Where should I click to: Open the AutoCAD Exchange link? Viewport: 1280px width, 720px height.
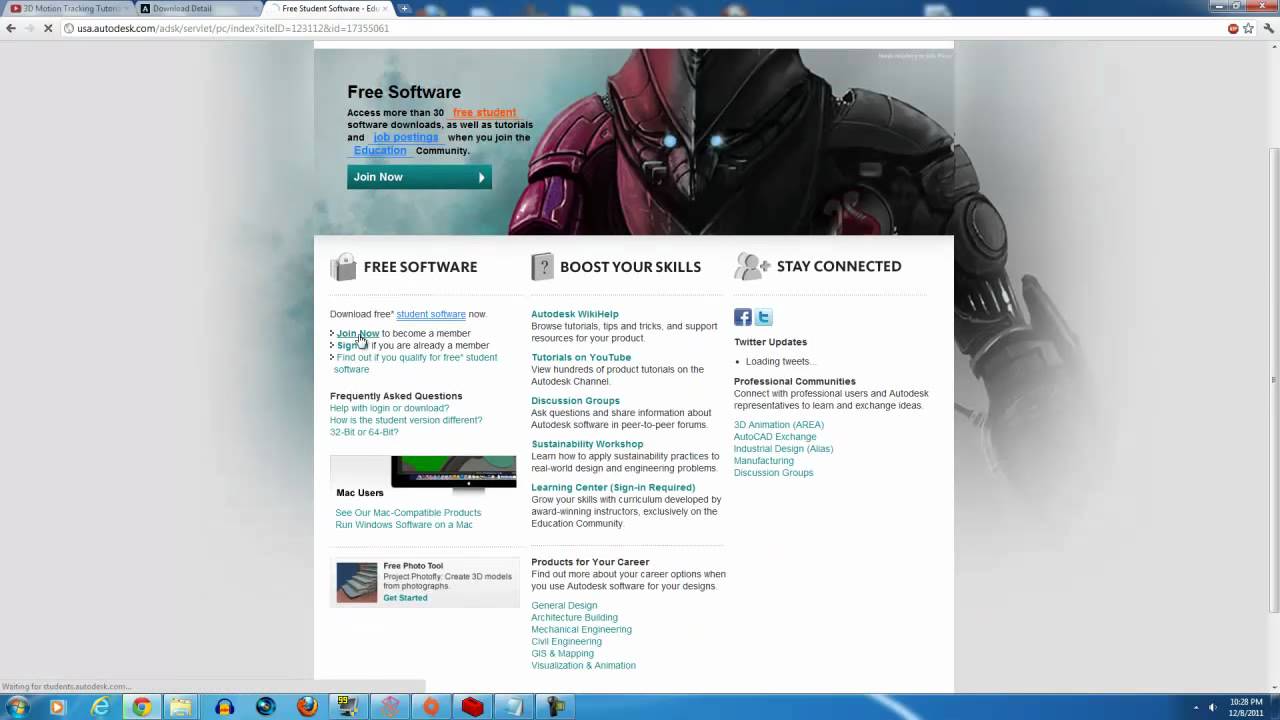pos(775,437)
